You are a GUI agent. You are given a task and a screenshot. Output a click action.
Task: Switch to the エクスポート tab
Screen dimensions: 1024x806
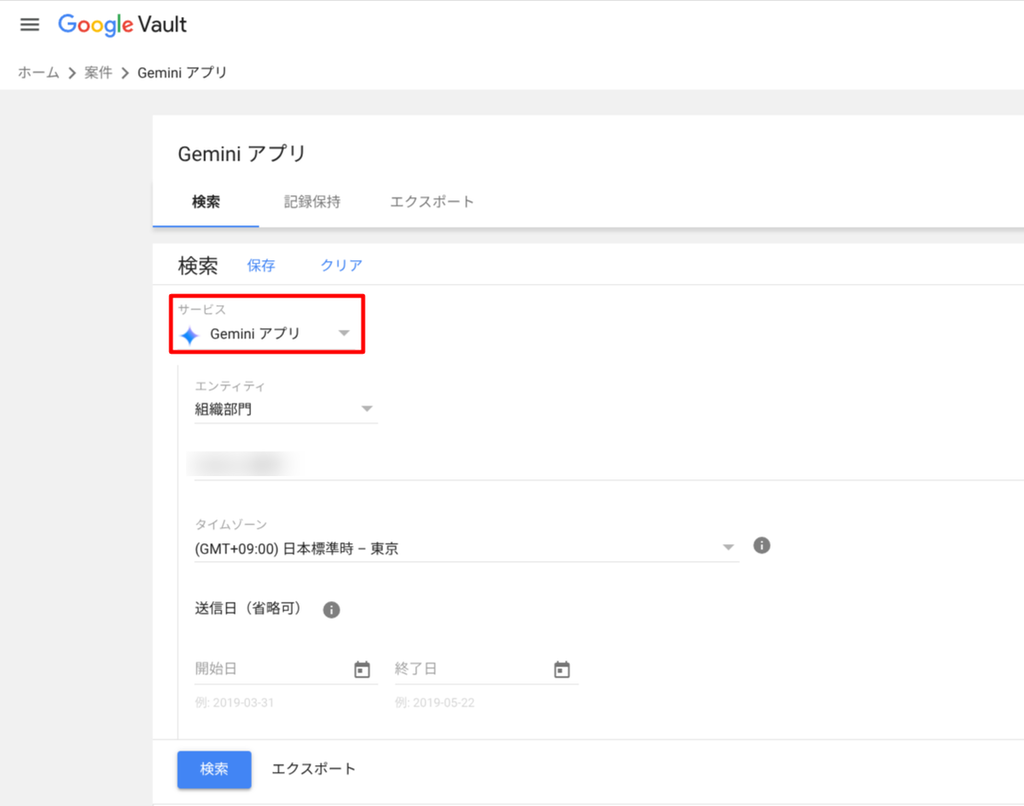pyautogui.click(x=432, y=202)
